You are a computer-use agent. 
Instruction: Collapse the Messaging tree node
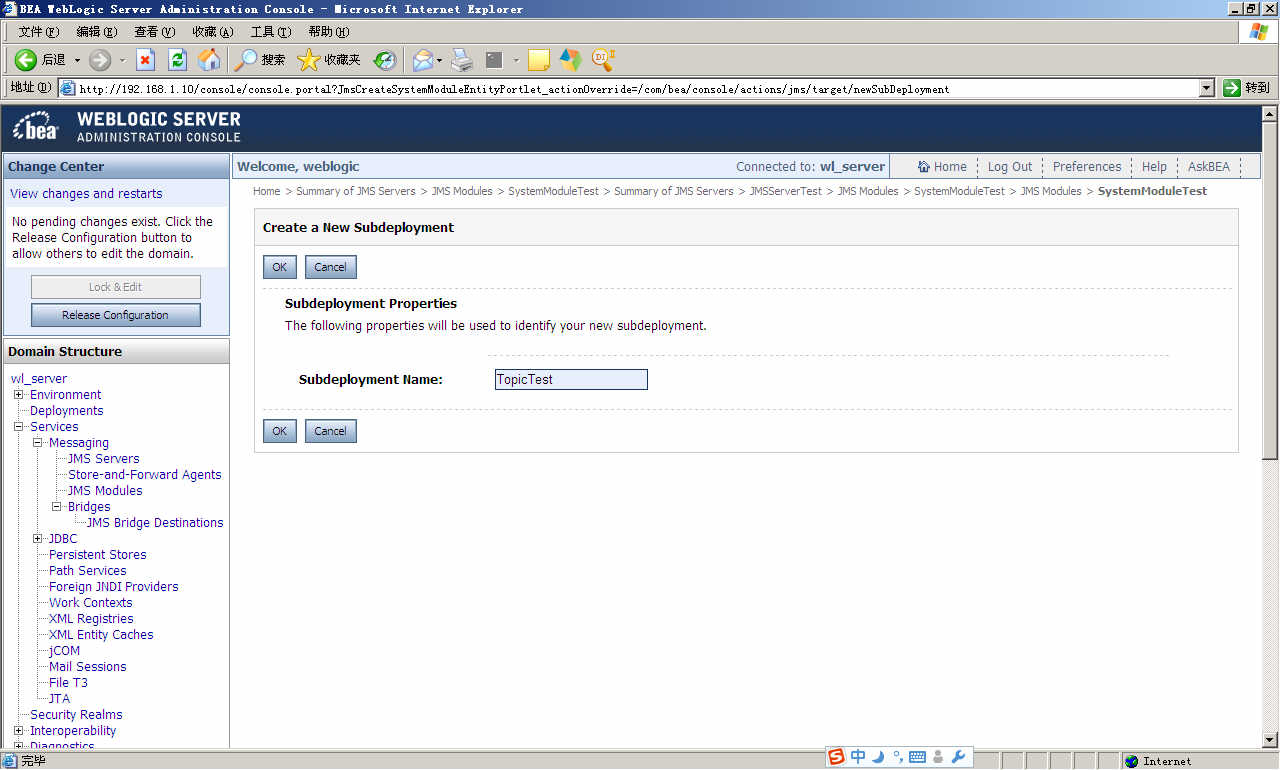pos(37,442)
